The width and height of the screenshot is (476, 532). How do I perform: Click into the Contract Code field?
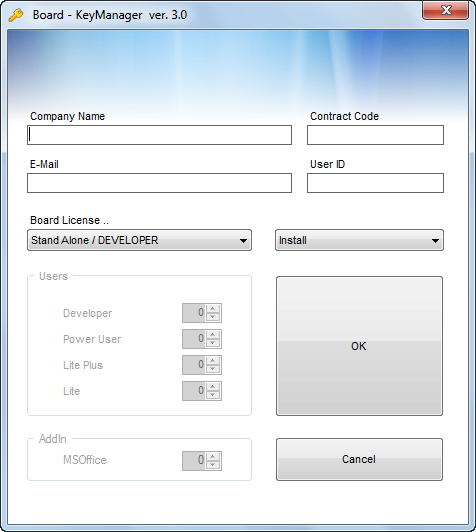pyautogui.click(x=375, y=135)
